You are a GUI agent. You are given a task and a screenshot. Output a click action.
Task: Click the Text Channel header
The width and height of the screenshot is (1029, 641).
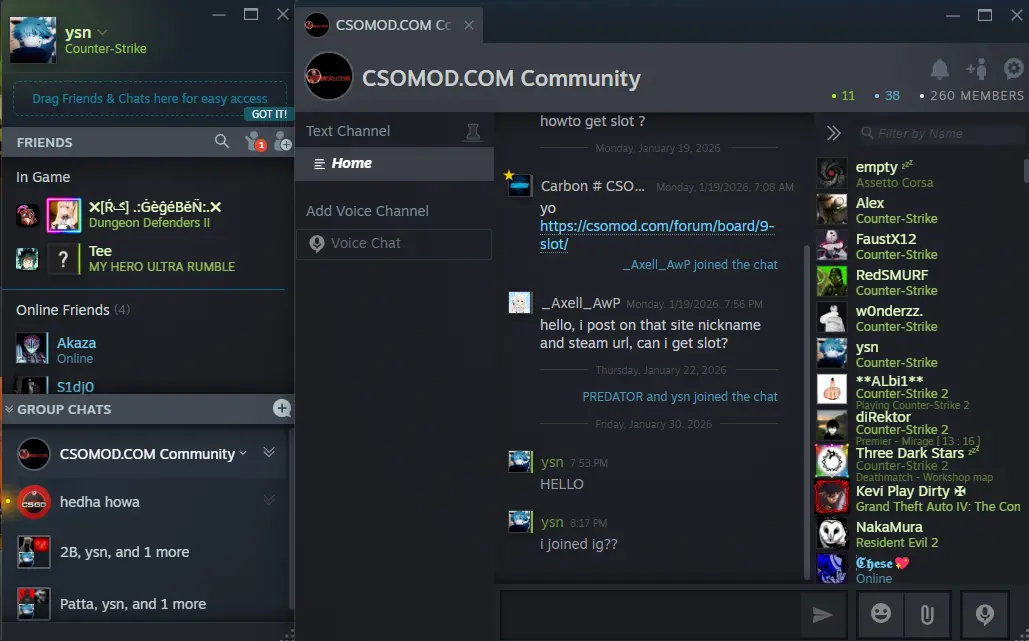click(x=348, y=131)
